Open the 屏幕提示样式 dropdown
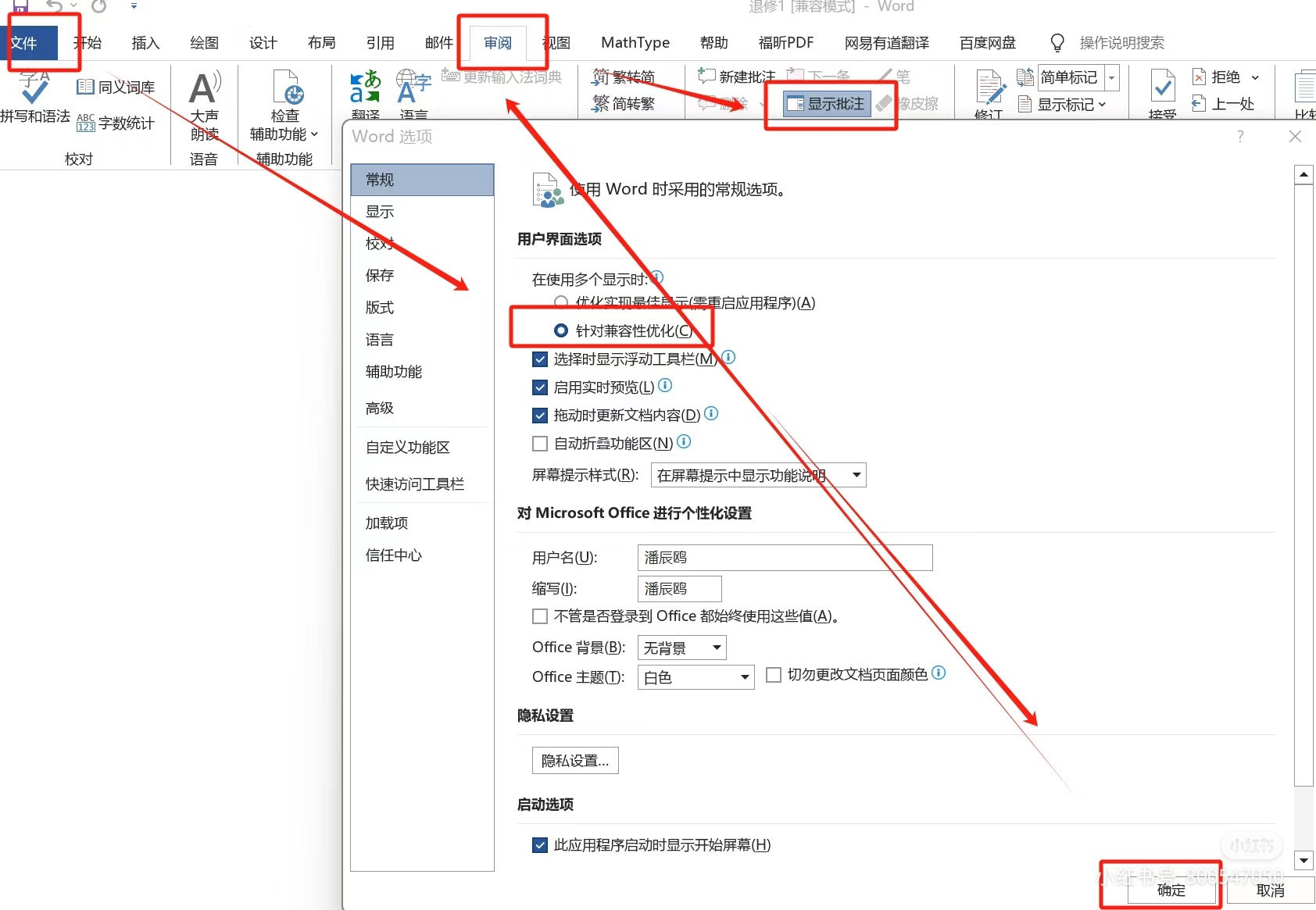Screen dimensions: 1316x910 click(758, 475)
